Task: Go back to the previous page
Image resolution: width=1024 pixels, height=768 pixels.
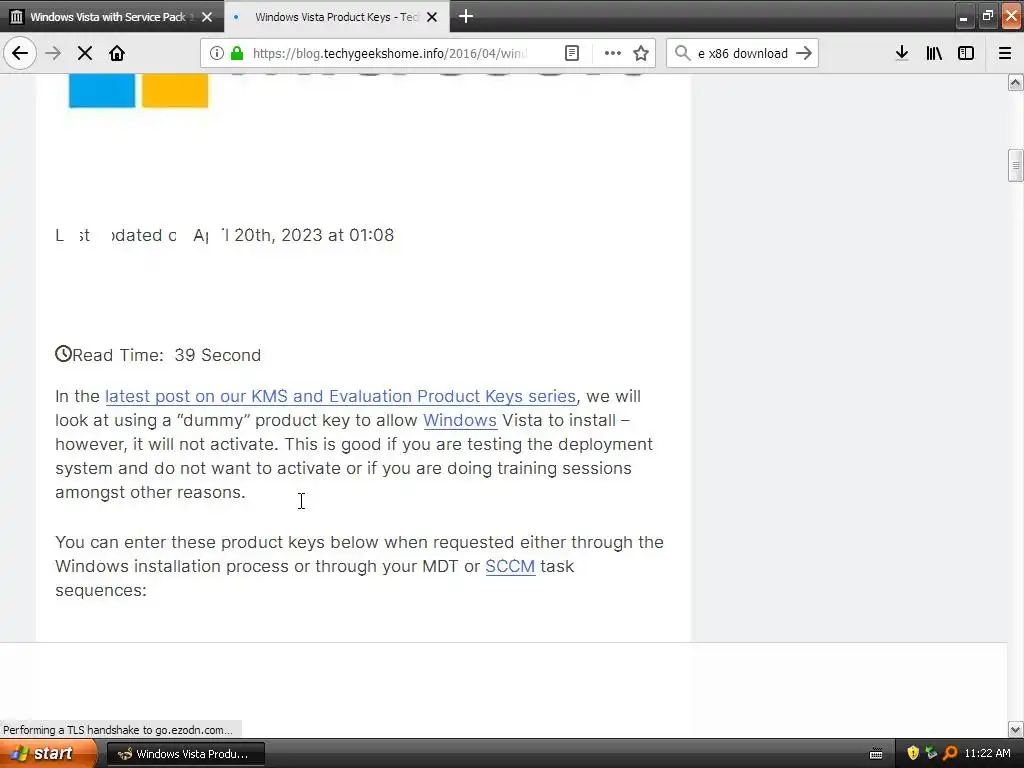Action: coord(20,53)
